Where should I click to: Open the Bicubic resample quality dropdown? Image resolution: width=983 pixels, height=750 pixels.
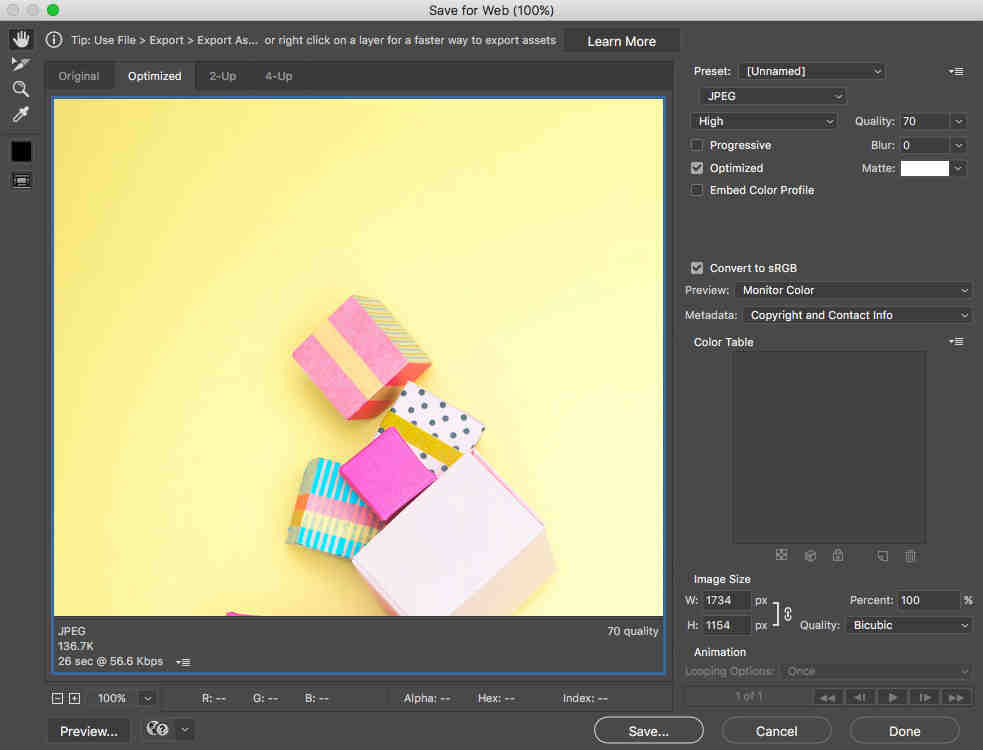point(908,625)
